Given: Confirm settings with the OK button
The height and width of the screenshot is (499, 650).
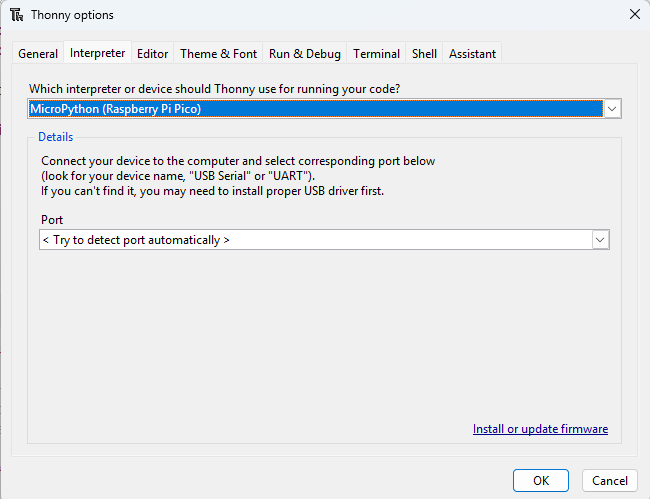Looking at the screenshot, I should point(541,480).
